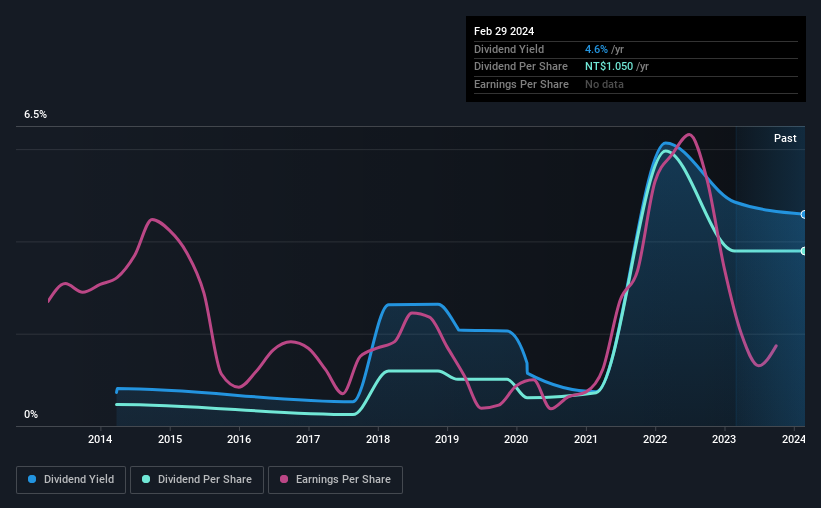Viewport: 821px width, 508px height.
Task: Click the pink Earnings Per Share legend dot
Action: 284,479
